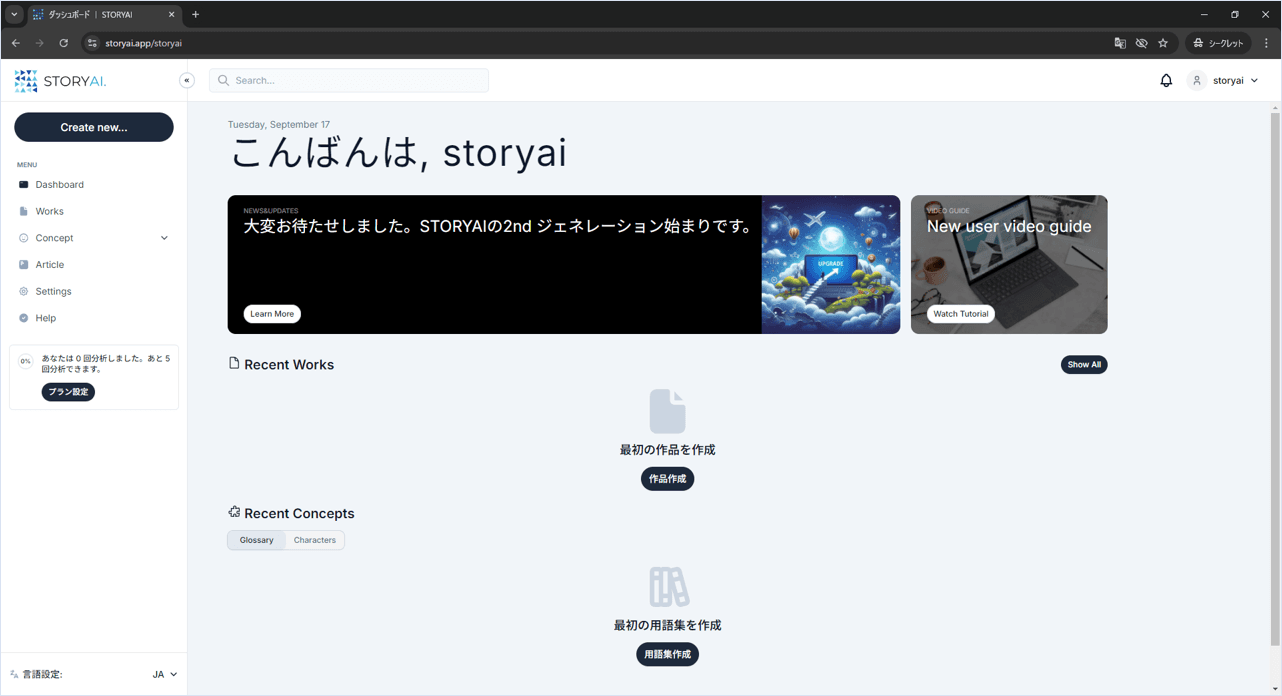Click the Dashboard icon in sidebar
This screenshot has height=696, width=1282.
tap(24, 184)
